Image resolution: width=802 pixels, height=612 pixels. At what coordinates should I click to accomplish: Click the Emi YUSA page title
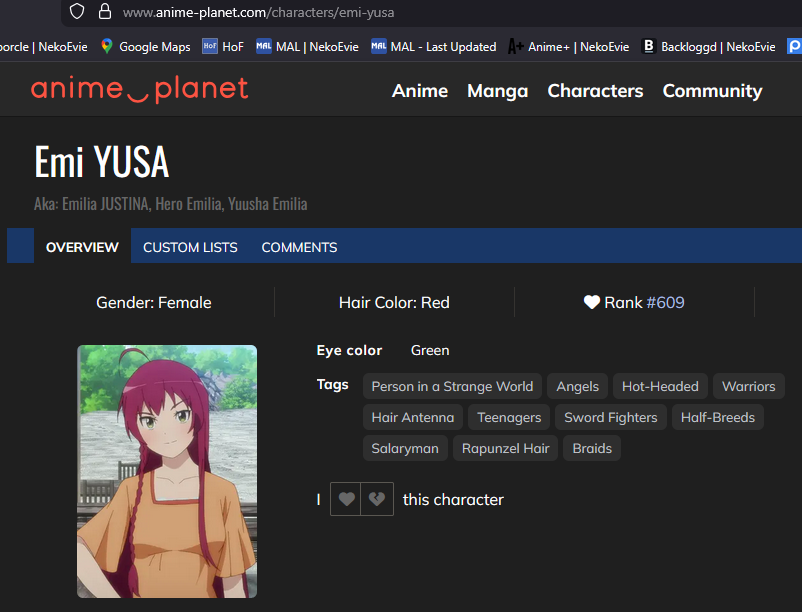click(102, 162)
